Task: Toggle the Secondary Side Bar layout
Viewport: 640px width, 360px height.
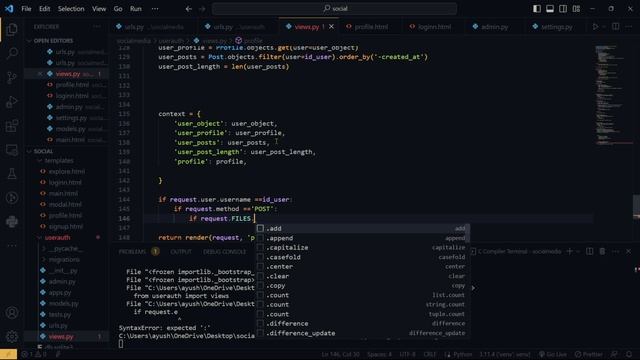Action: 563,9
